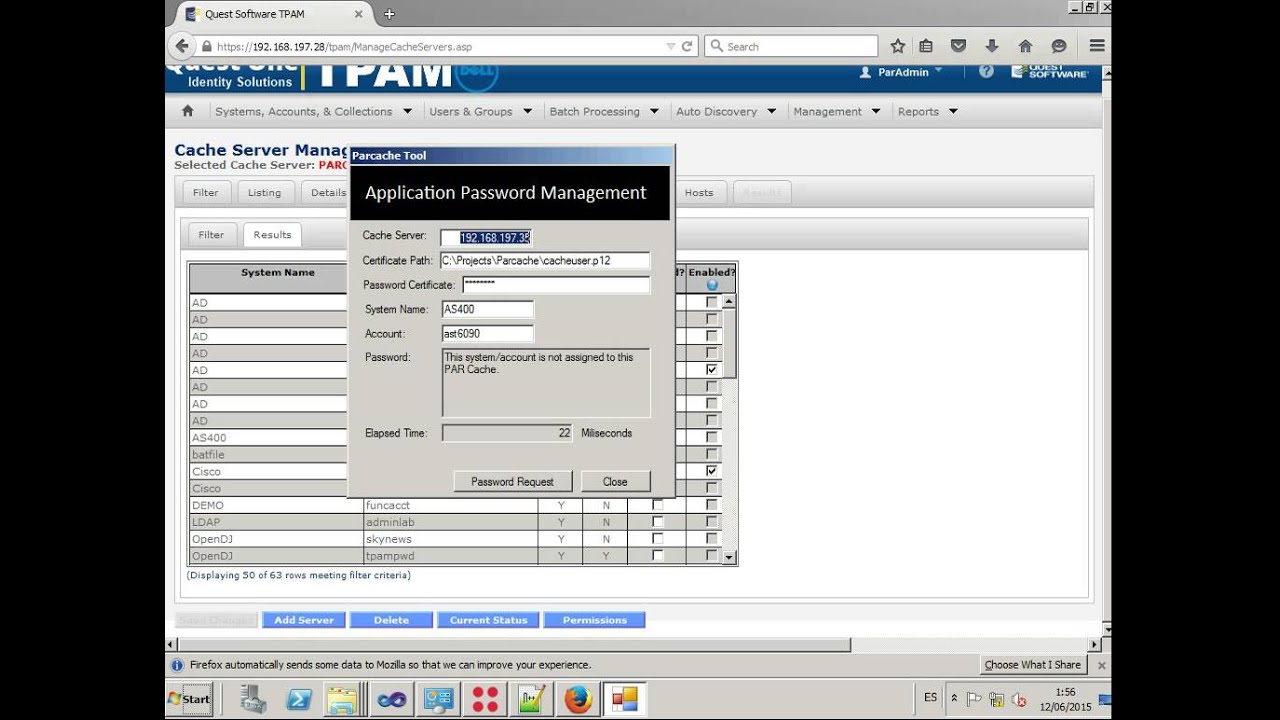This screenshot has width=1280, height=720.
Task: Click the Certificate Path field
Action: pos(545,260)
